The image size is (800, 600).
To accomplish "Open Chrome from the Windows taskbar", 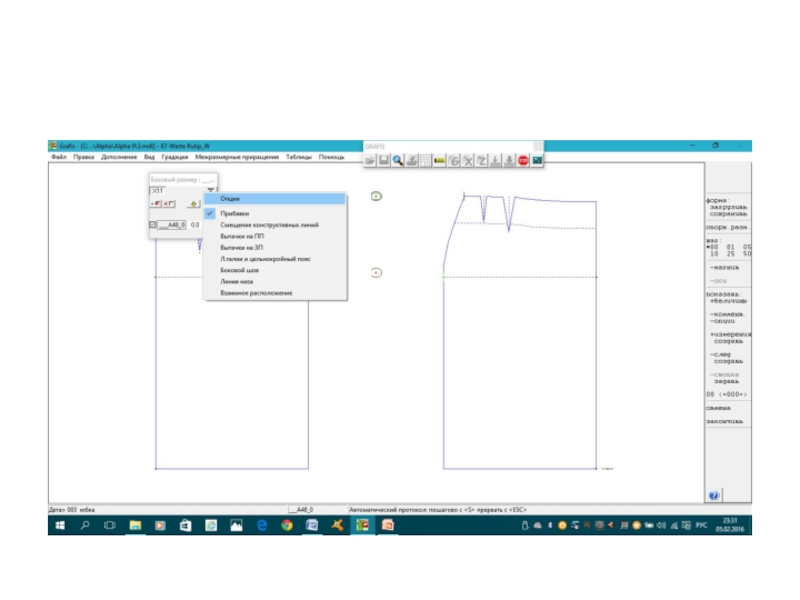I will (287, 525).
